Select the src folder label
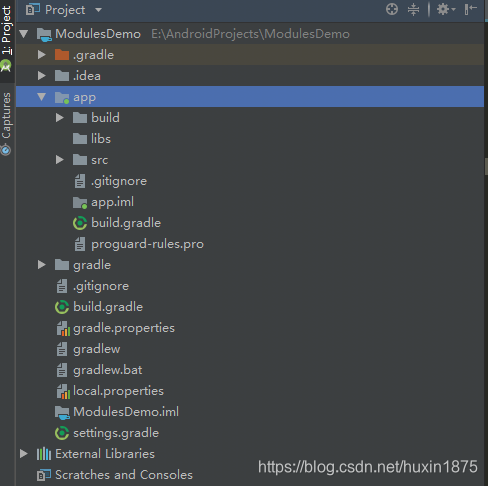 pos(100,160)
